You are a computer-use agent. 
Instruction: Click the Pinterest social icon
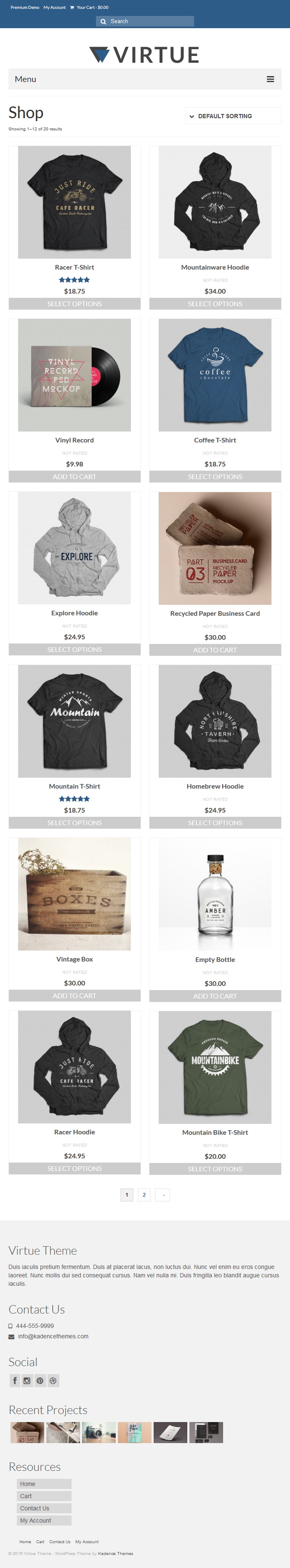(x=40, y=1380)
